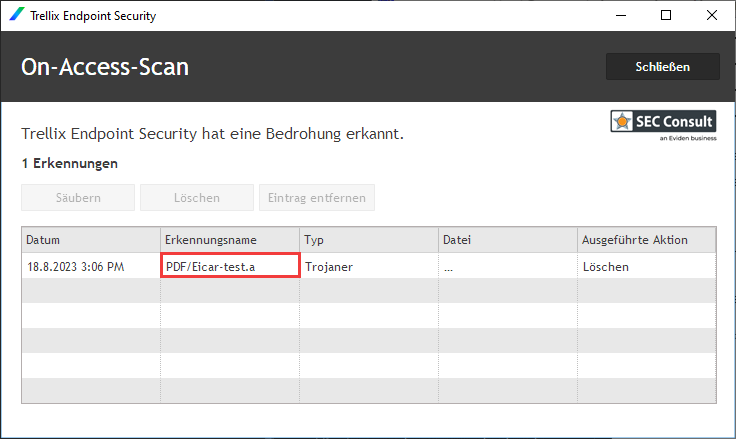The image size is (736, 439).
Task: Click the Ausgeführte Aktion column header
Action: (647, 240)
